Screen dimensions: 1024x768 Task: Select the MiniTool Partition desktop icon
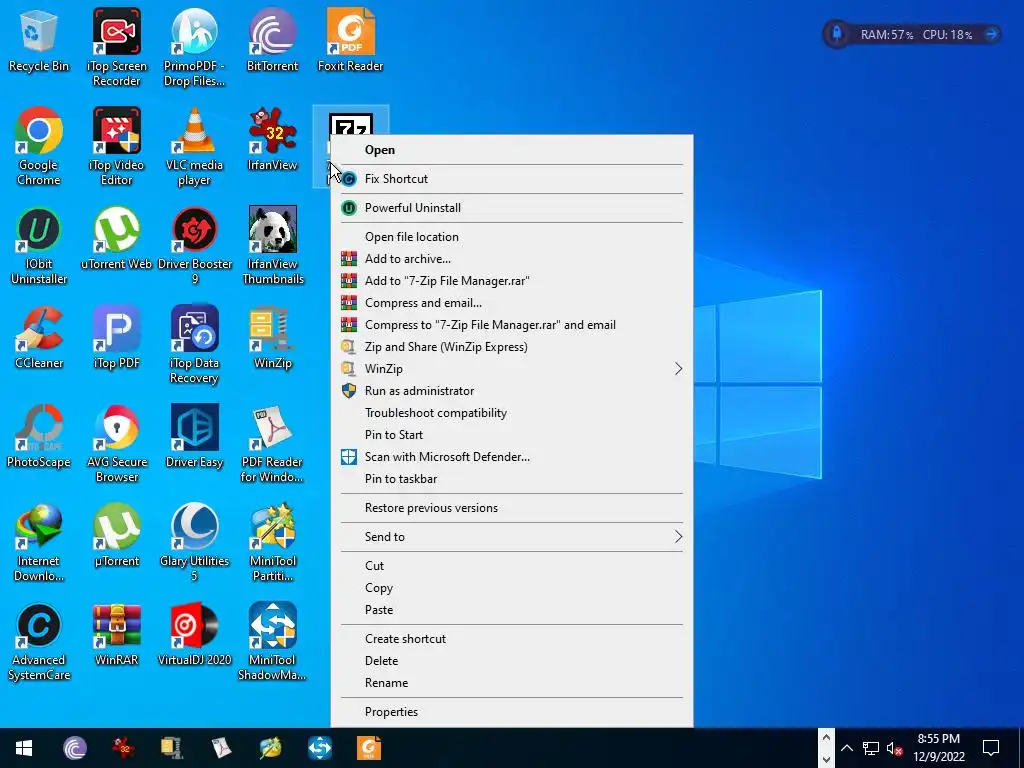272,543
